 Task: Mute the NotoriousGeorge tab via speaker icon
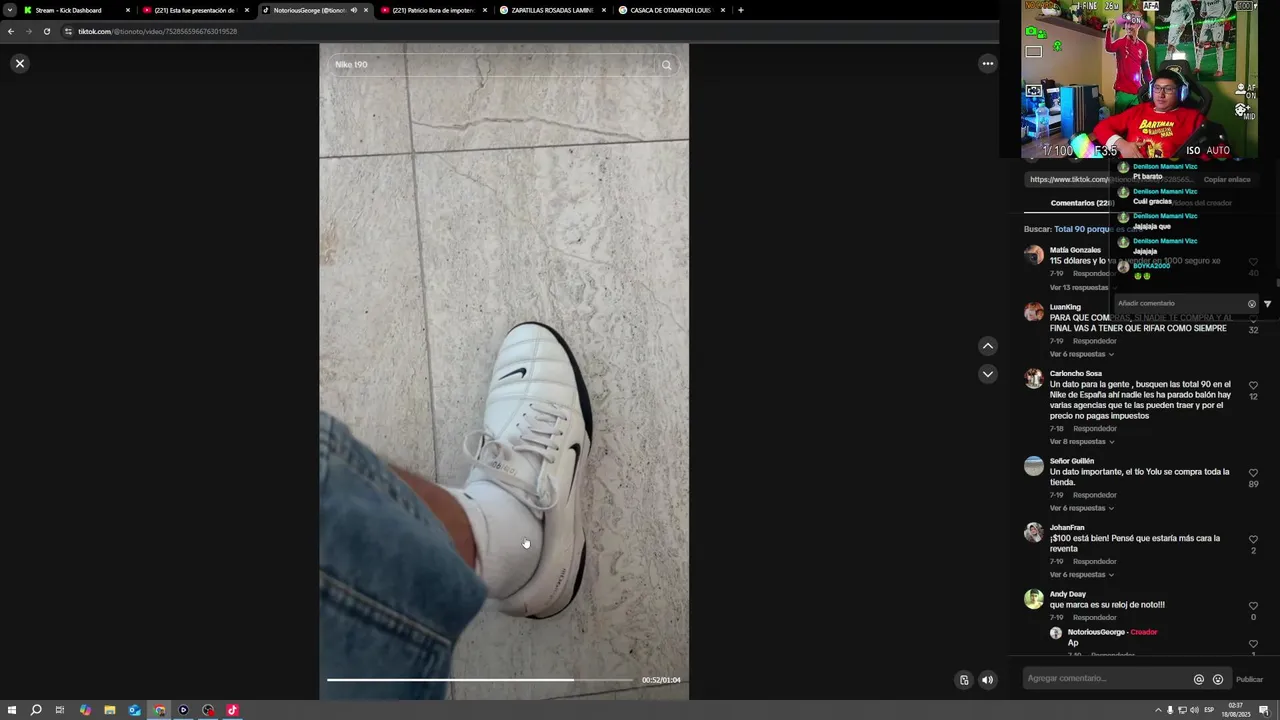tap(353, 10)
